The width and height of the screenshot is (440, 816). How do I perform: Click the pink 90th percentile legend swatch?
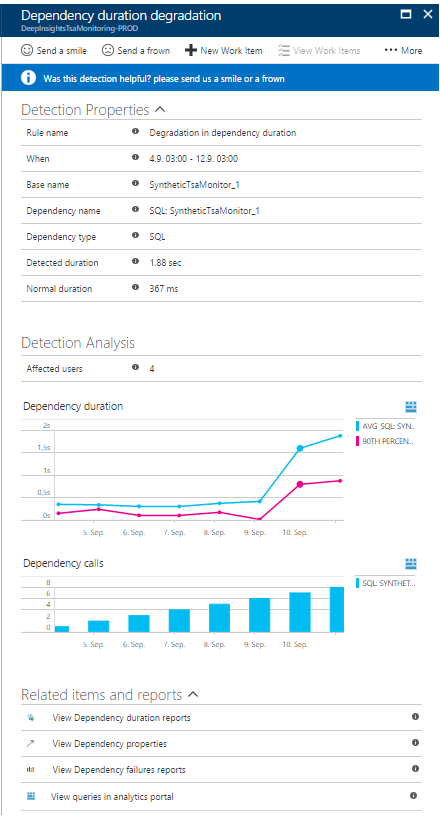357,441
